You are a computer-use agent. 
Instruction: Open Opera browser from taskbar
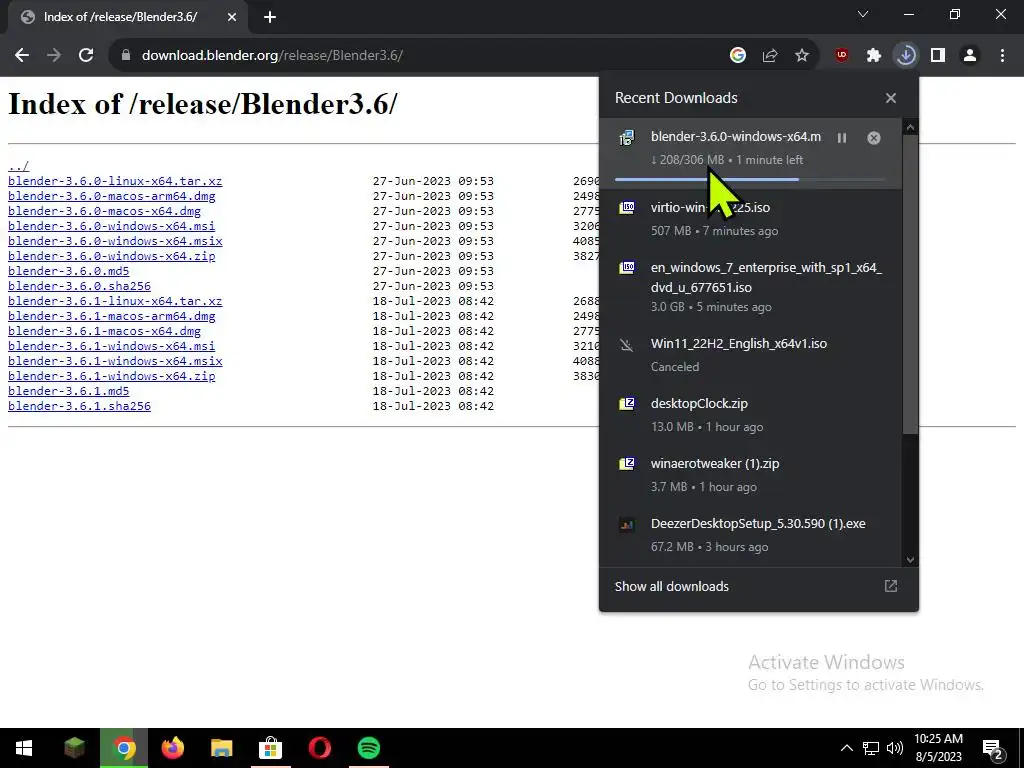coord(319,748)
